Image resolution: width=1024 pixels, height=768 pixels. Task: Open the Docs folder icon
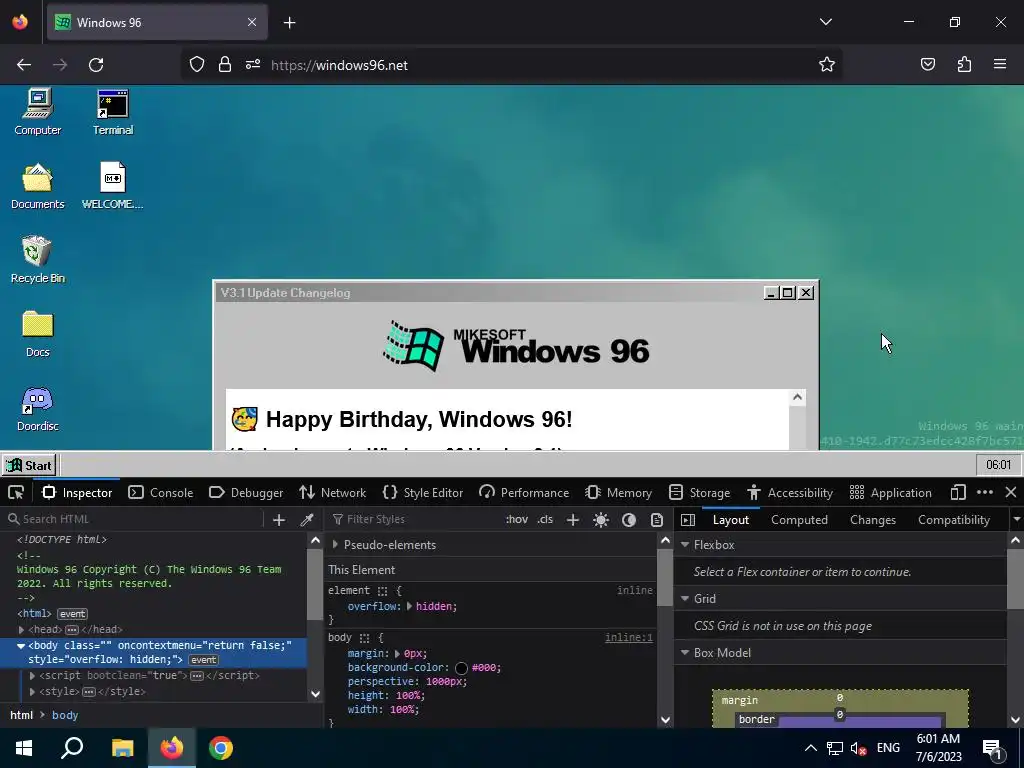(38, 334)
